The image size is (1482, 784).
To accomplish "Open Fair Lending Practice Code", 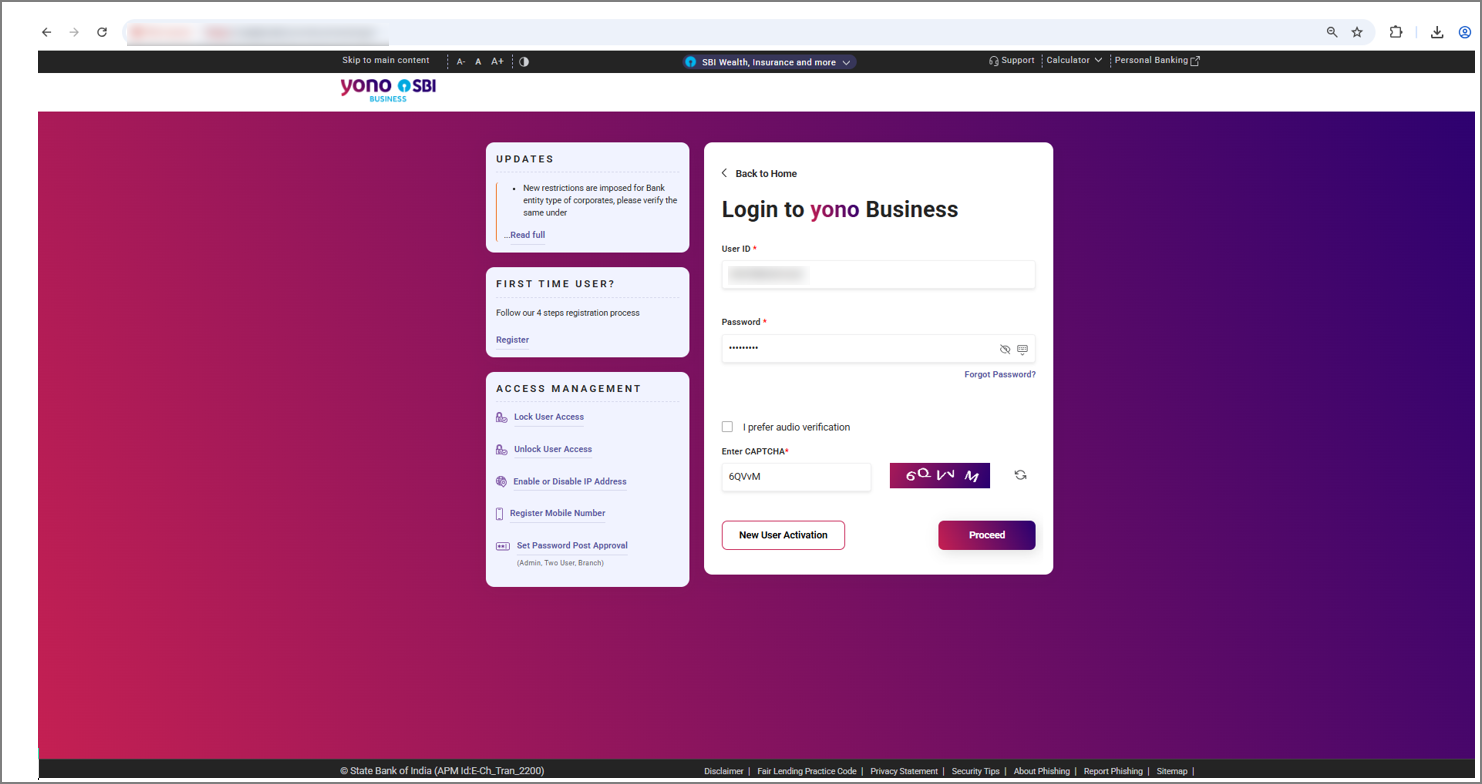I will pos(807,771).
